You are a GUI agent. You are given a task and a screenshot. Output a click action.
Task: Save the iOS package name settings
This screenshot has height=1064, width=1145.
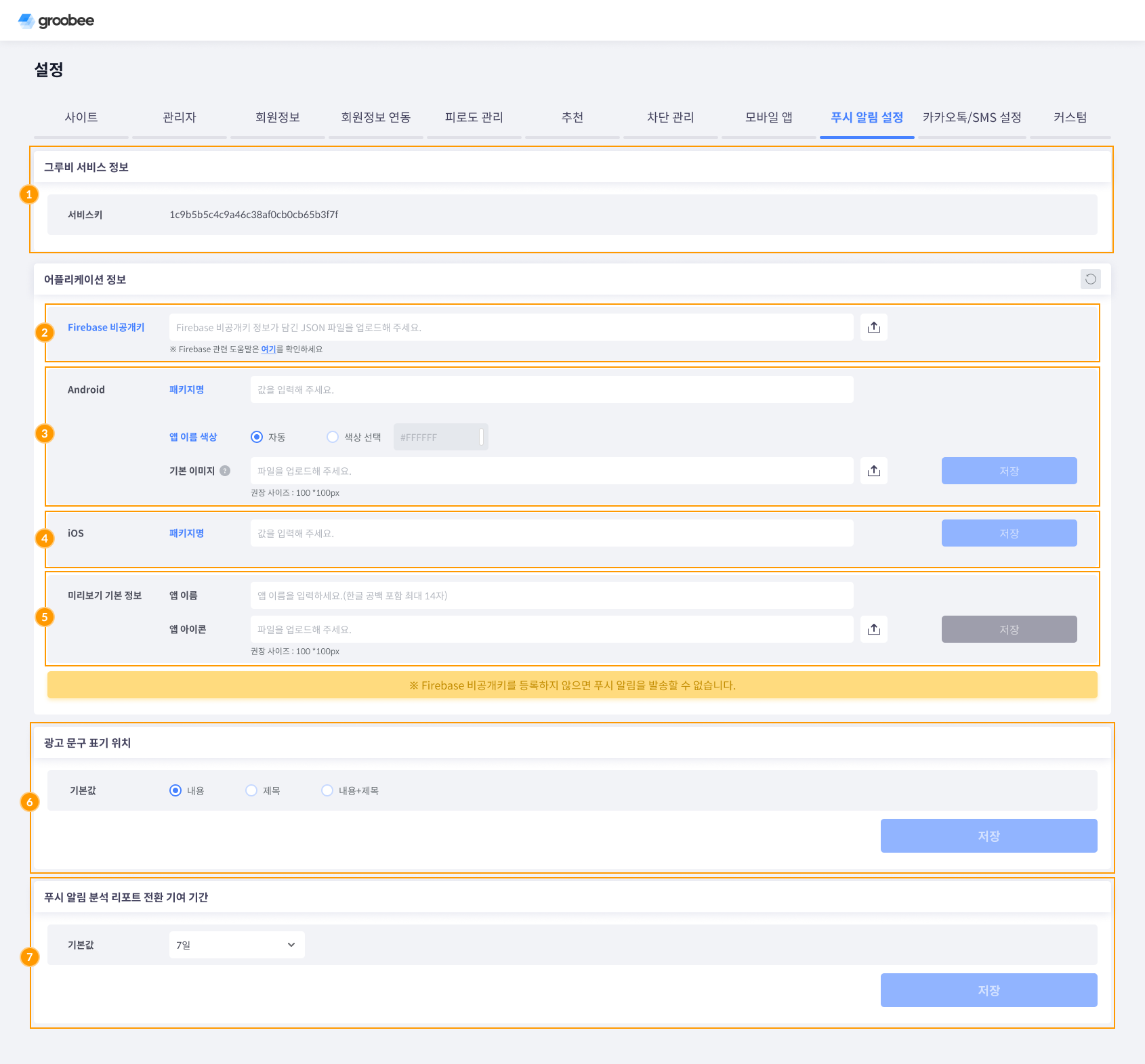pos(1009,534)
